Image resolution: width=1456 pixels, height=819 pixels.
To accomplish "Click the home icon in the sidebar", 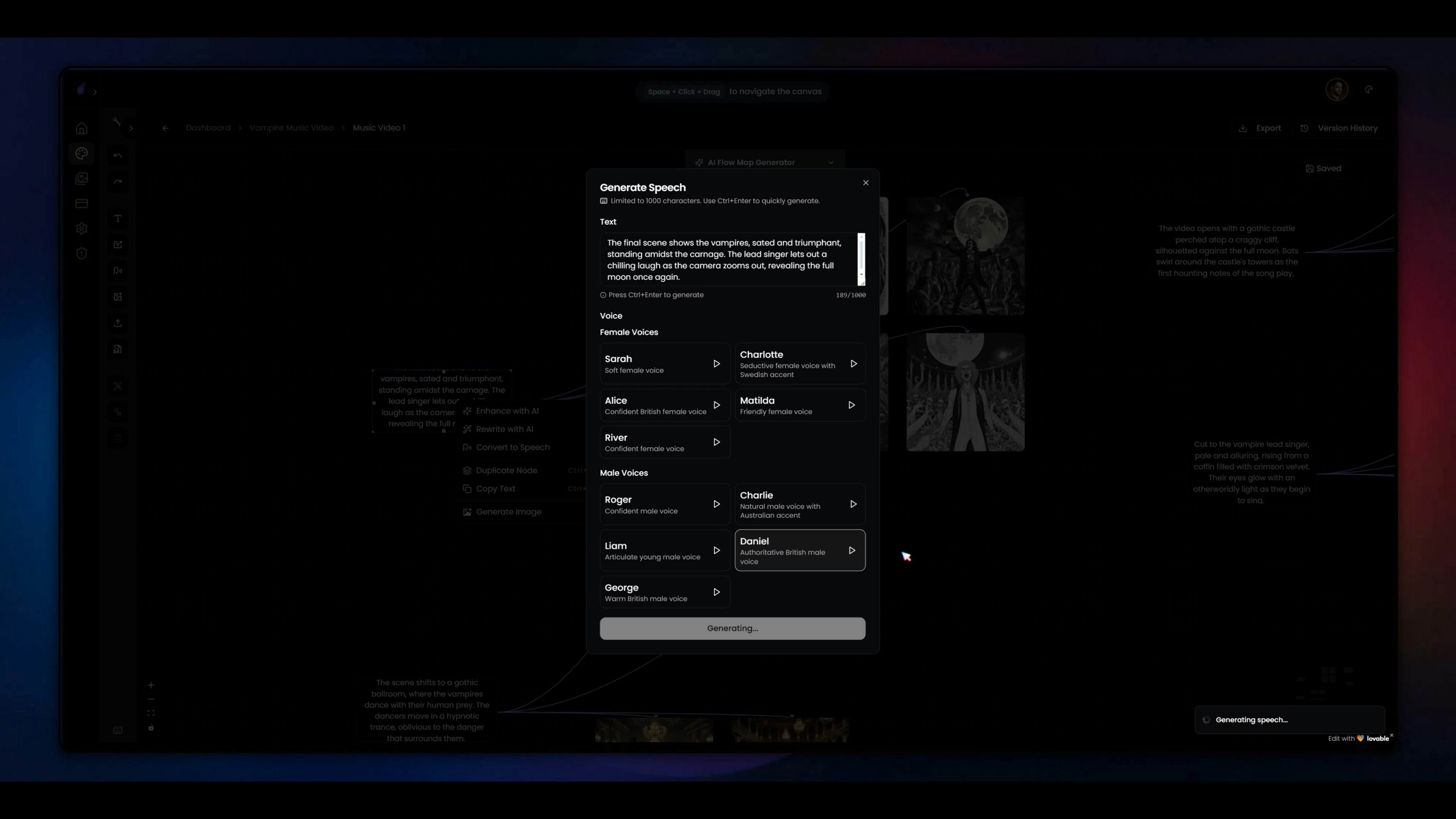I will [82, 128].
